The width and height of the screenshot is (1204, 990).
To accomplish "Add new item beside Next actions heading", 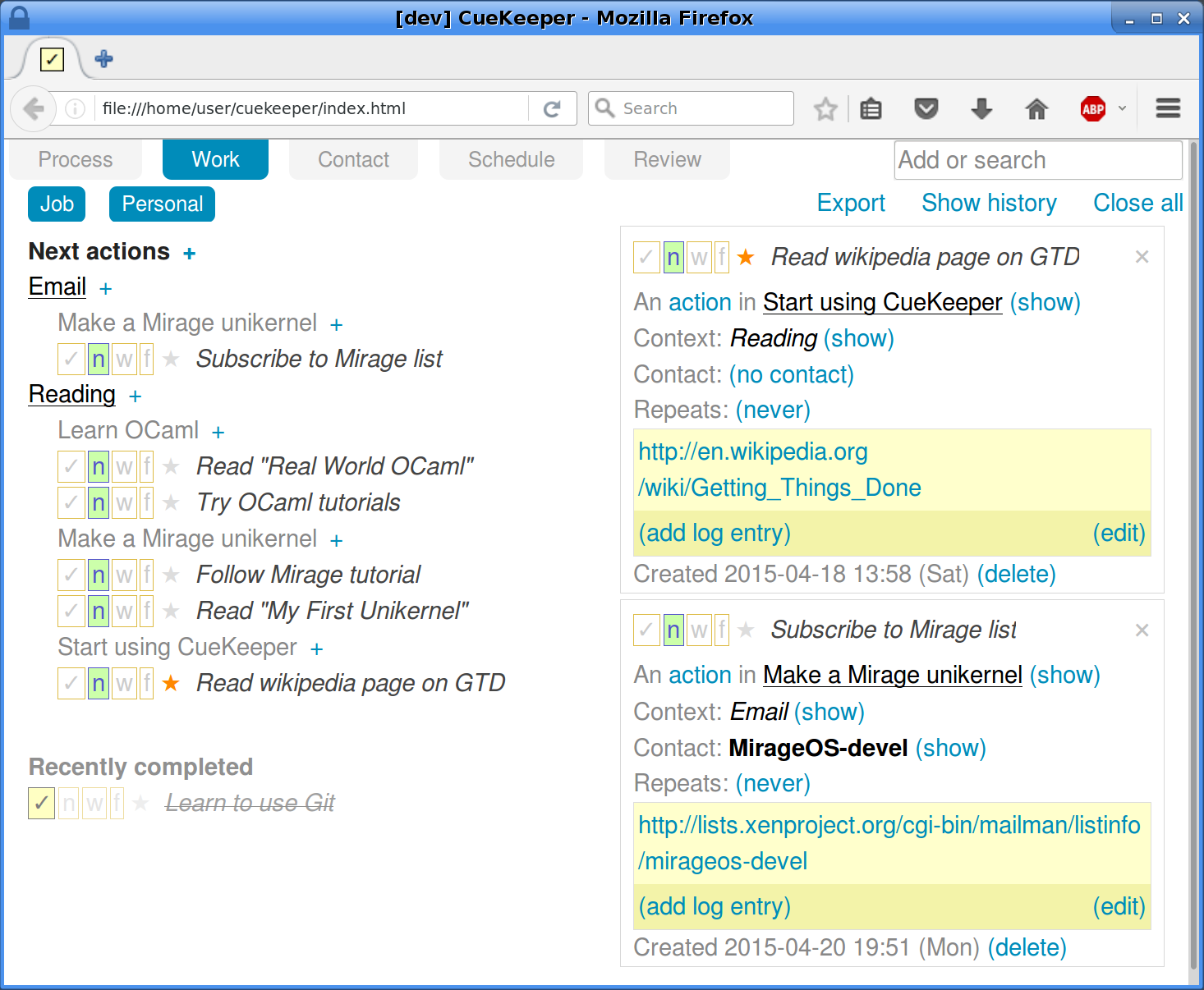I will click(190, 254).
